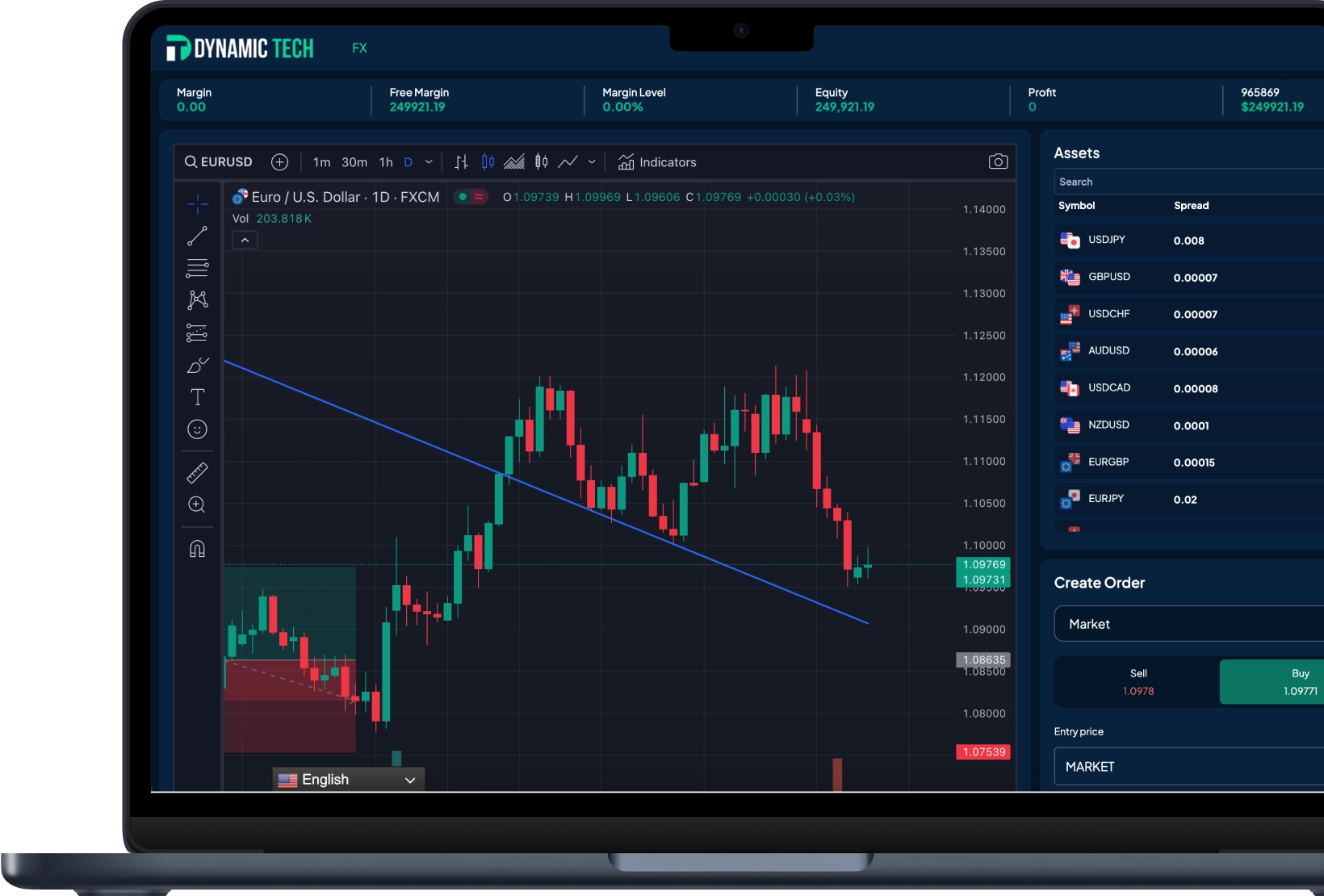The width and height of the screenshot is (1324, 896).
Task: Select the Sell 1.0978 option
Action: pos(1138,682)
